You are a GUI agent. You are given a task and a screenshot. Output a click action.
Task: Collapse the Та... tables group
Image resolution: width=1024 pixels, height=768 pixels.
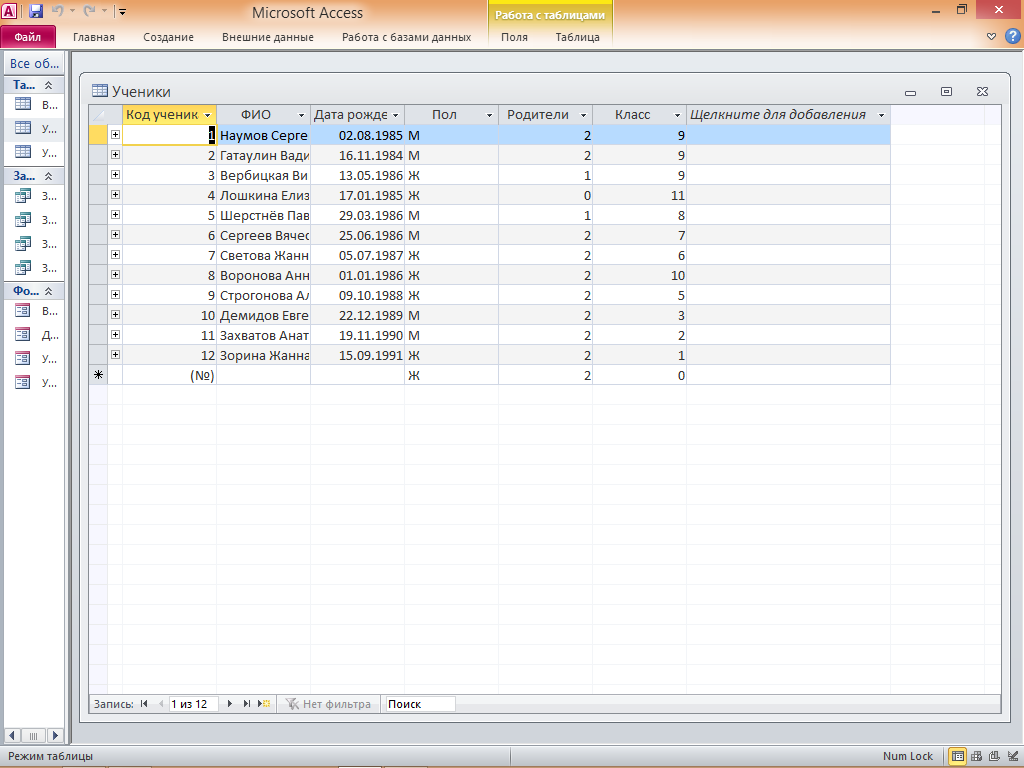click(x=48, y=85)
